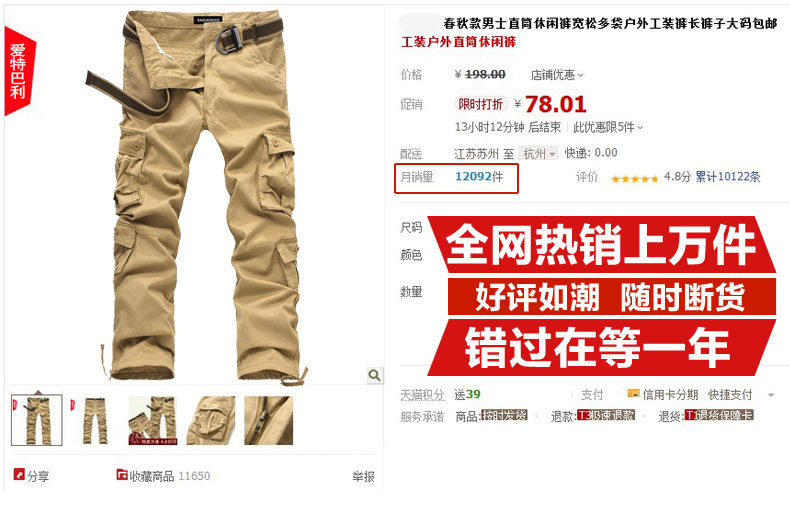Click the share icon labeled 分享
This screenshot has width=790, height=506.
point(19,475)
